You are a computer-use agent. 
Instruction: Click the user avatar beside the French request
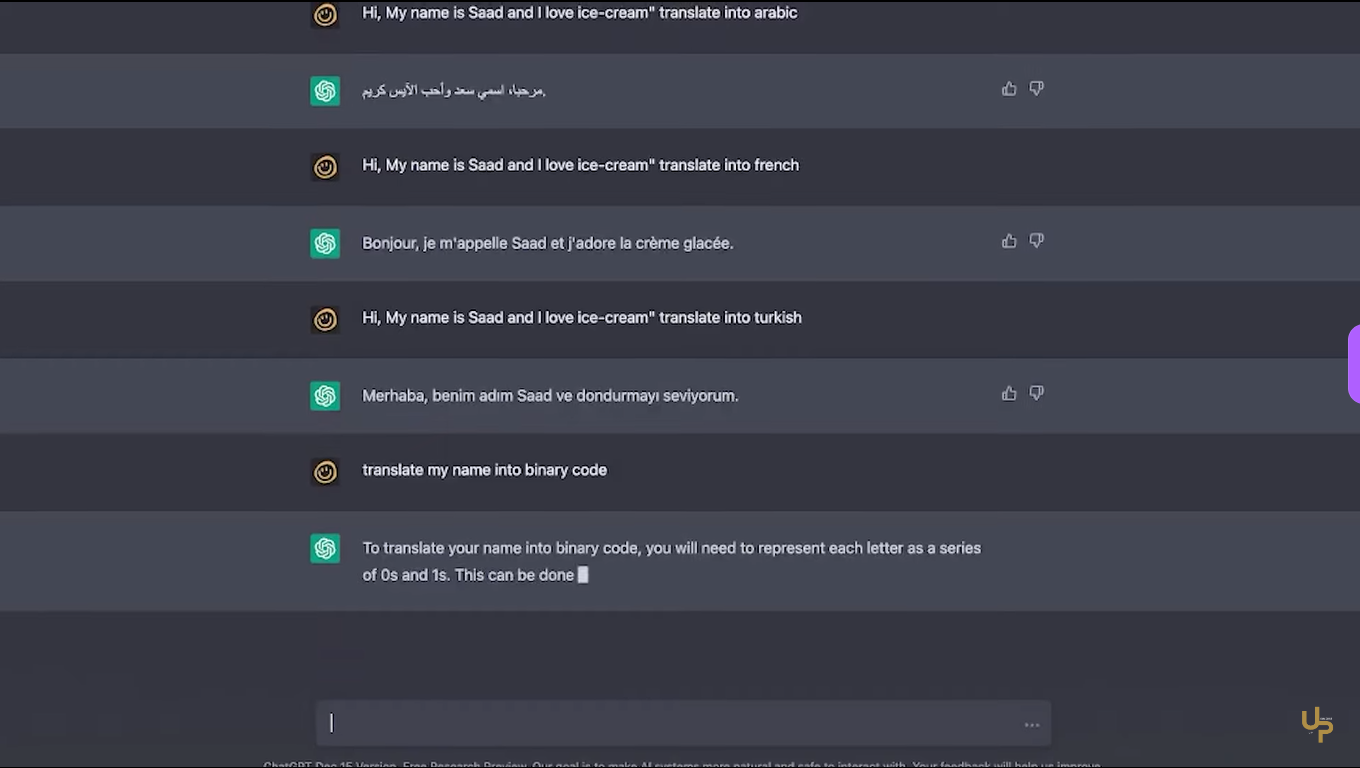325,167
